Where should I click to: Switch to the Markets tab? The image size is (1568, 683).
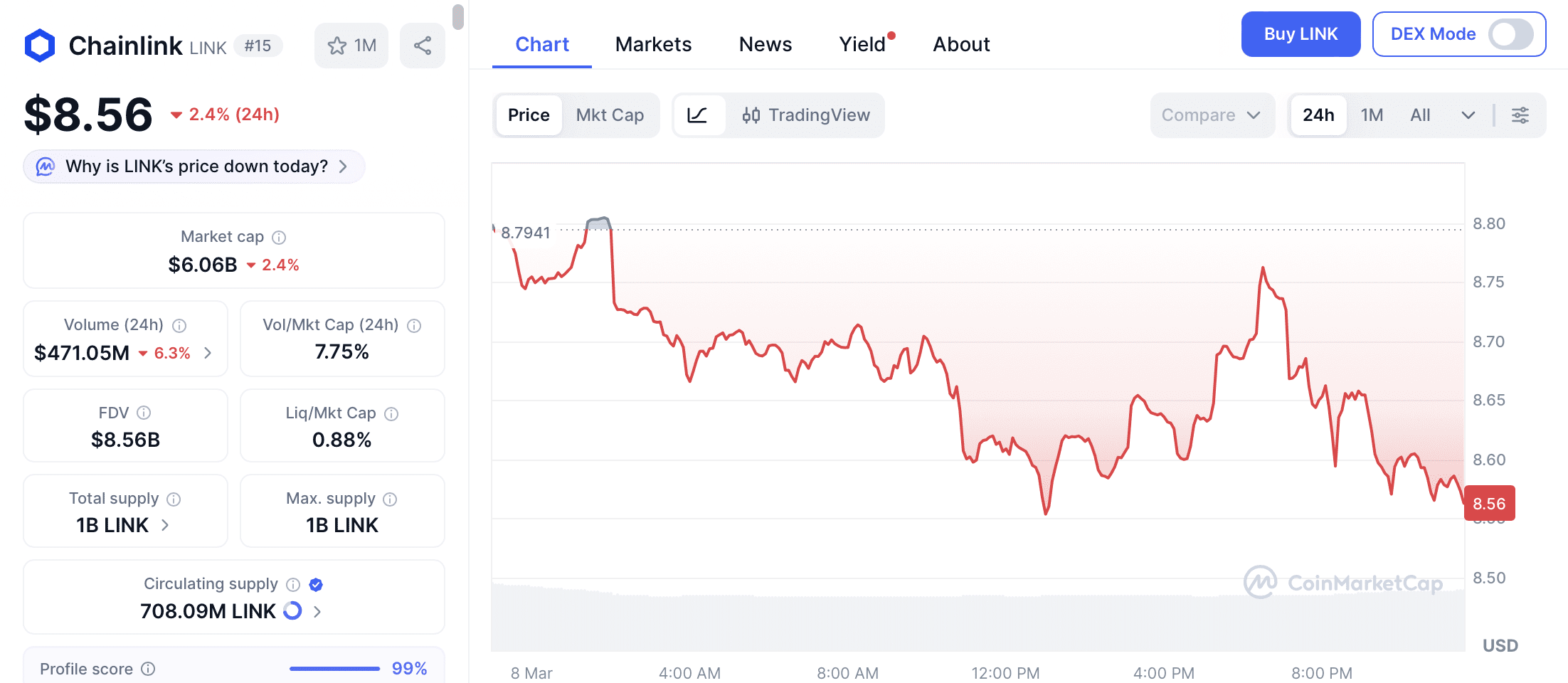[653, 44]
